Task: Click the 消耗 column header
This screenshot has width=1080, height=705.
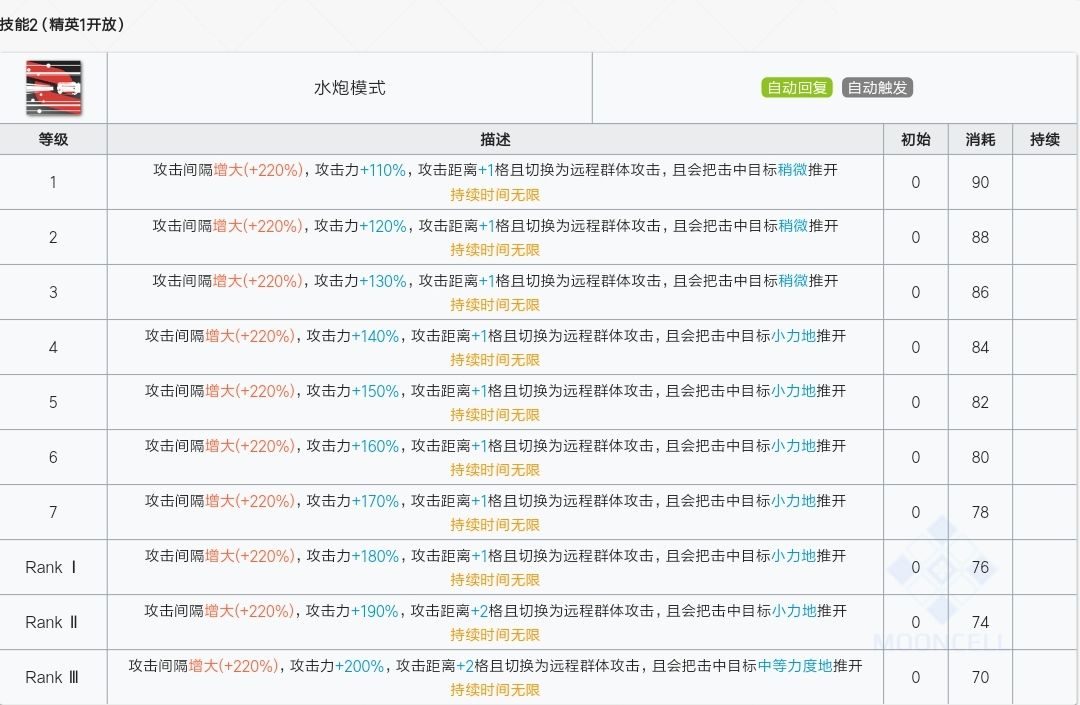Action: tap(980, 140)
